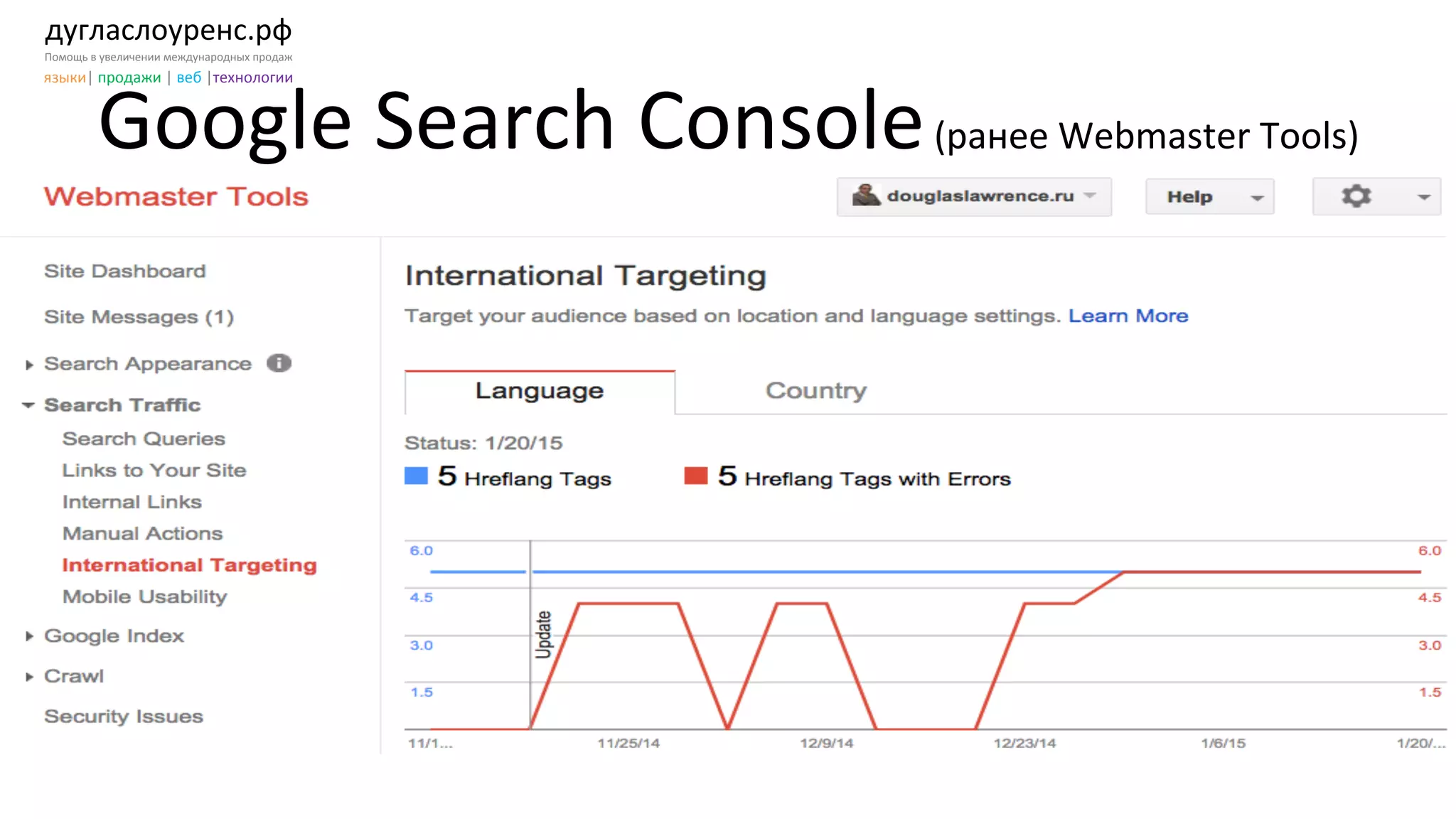Expand the Crawl section arrow
Viewport: 1456px width, 819px height.
click(29, 677)
